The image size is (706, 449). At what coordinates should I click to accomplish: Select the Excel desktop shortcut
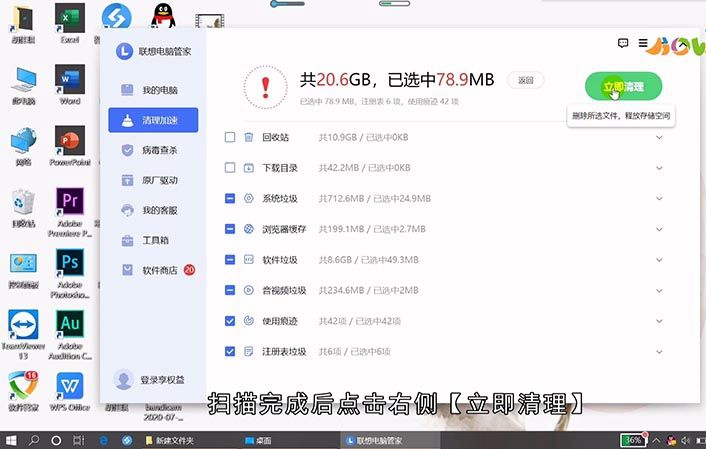click(x=70, y=24)
